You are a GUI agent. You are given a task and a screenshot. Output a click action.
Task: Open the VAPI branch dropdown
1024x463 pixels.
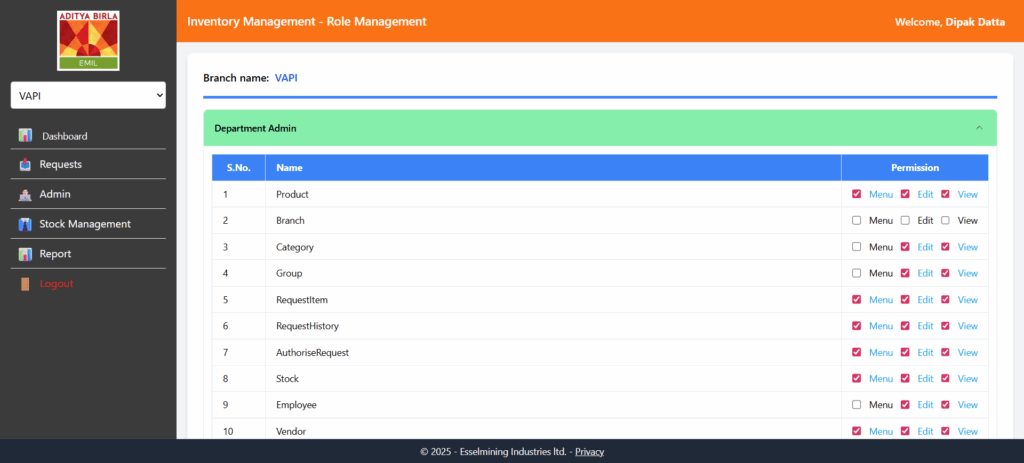coord(88,95)
